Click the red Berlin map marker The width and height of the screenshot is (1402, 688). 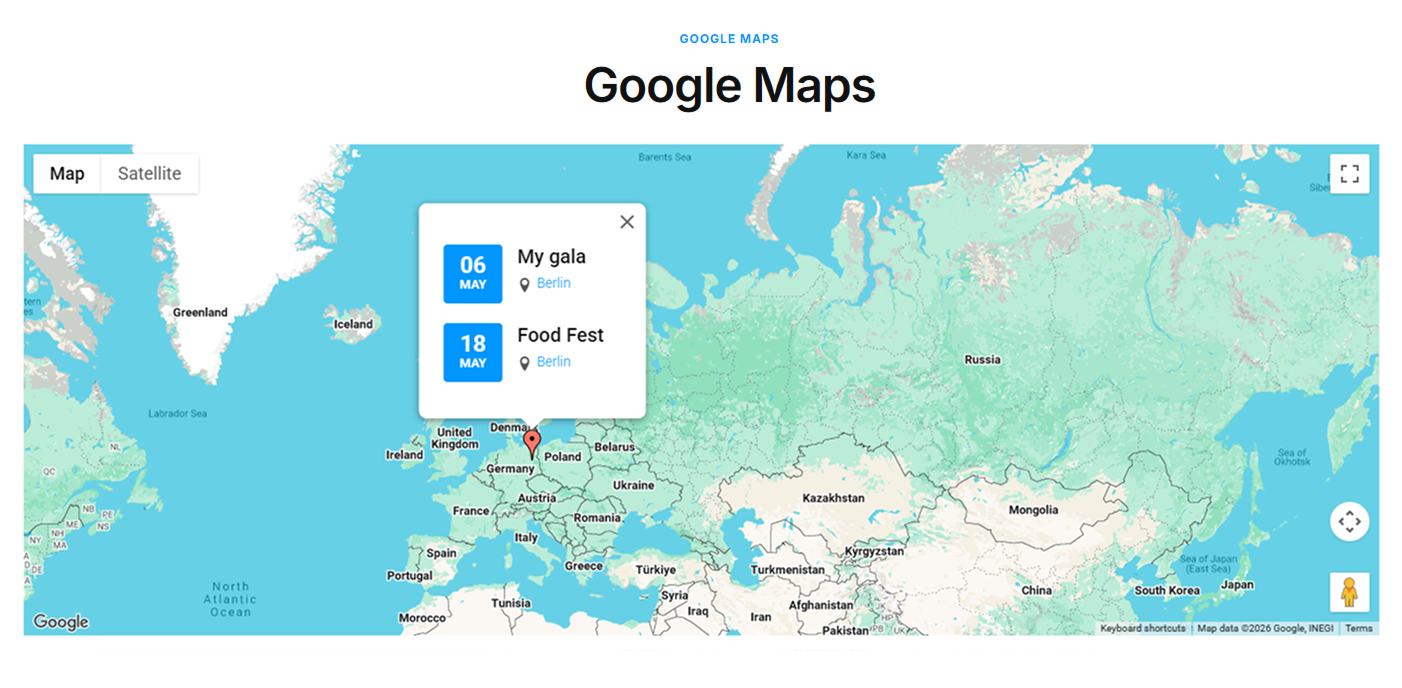coord(532,444)
